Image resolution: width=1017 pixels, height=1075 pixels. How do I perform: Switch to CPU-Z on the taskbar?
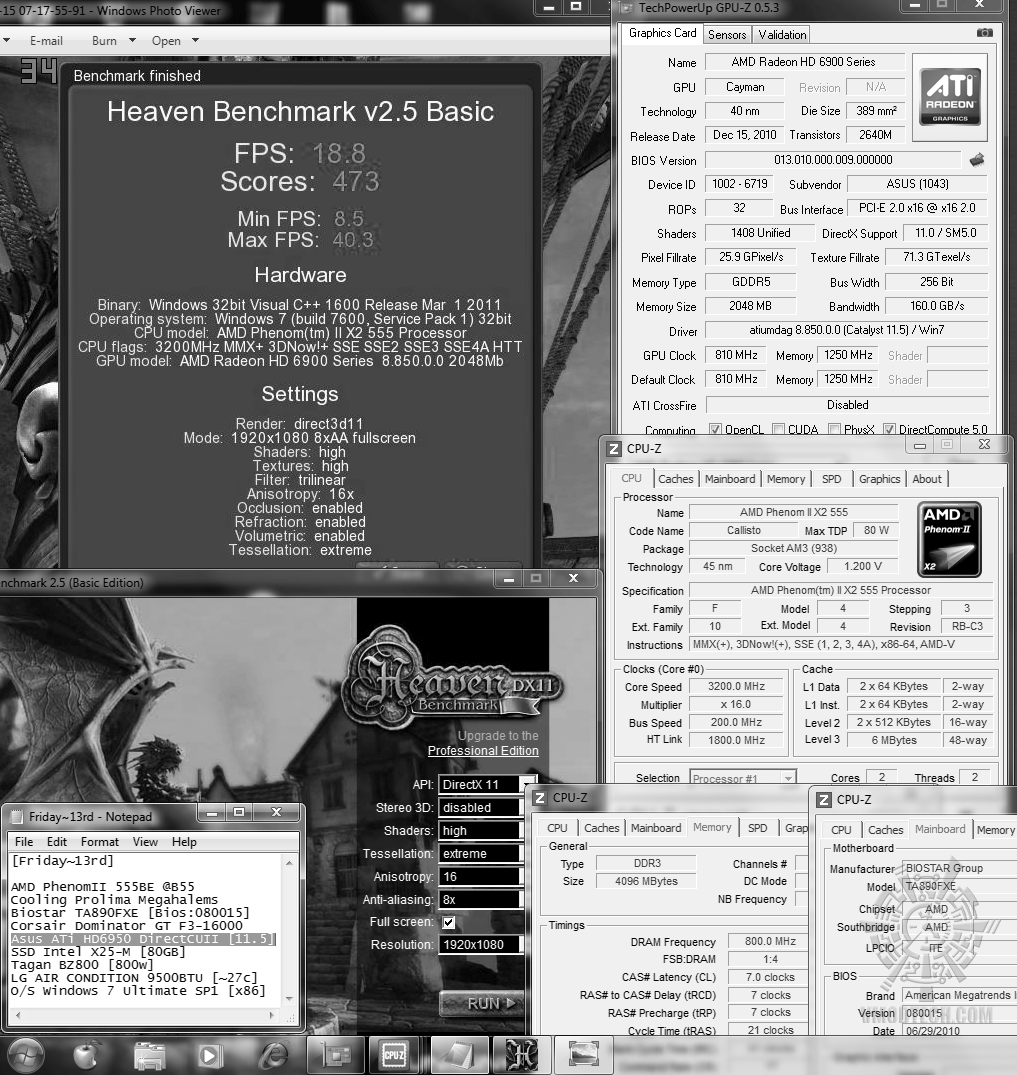pos(396,1055)
